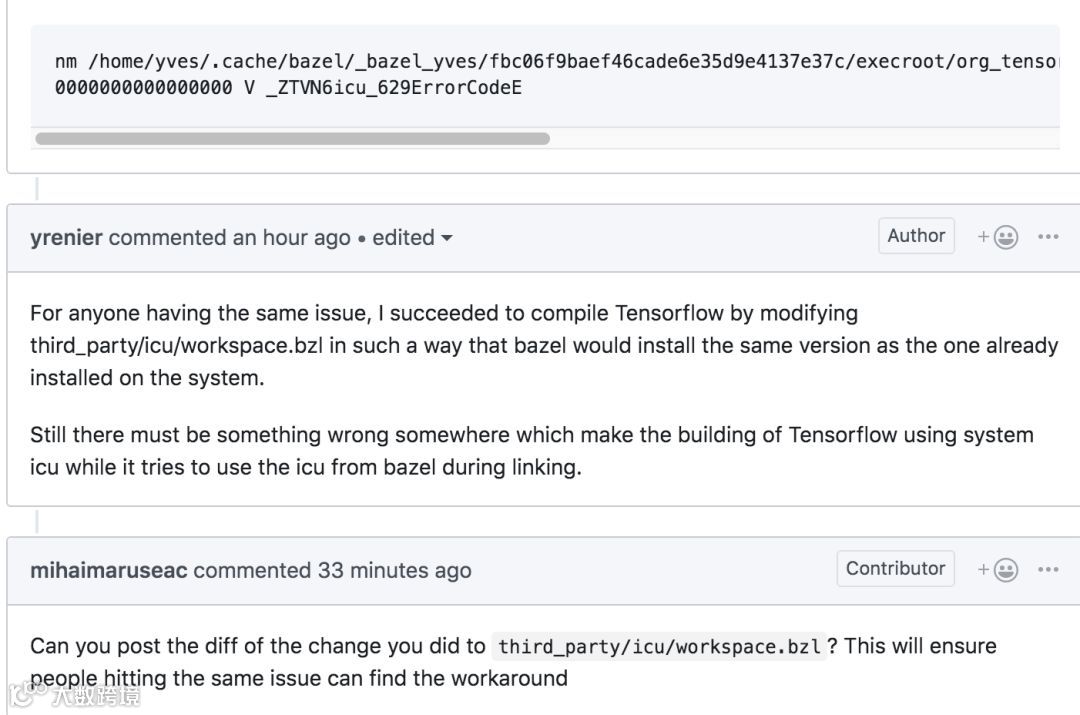This screenshot has height=715, width=1080.
Task: Click the paragraph starting "Still there must be"
Action: [x=531, y=451]
